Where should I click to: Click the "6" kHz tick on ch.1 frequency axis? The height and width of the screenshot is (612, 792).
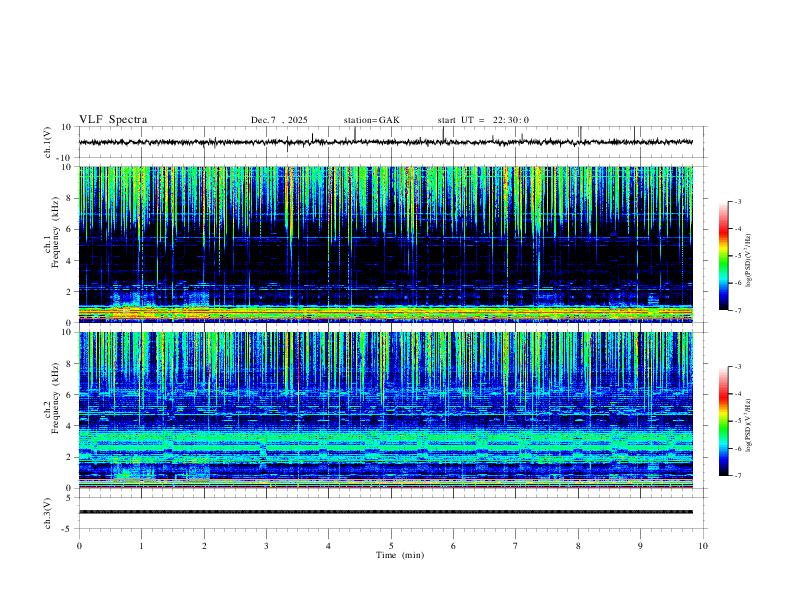(69, 229)
